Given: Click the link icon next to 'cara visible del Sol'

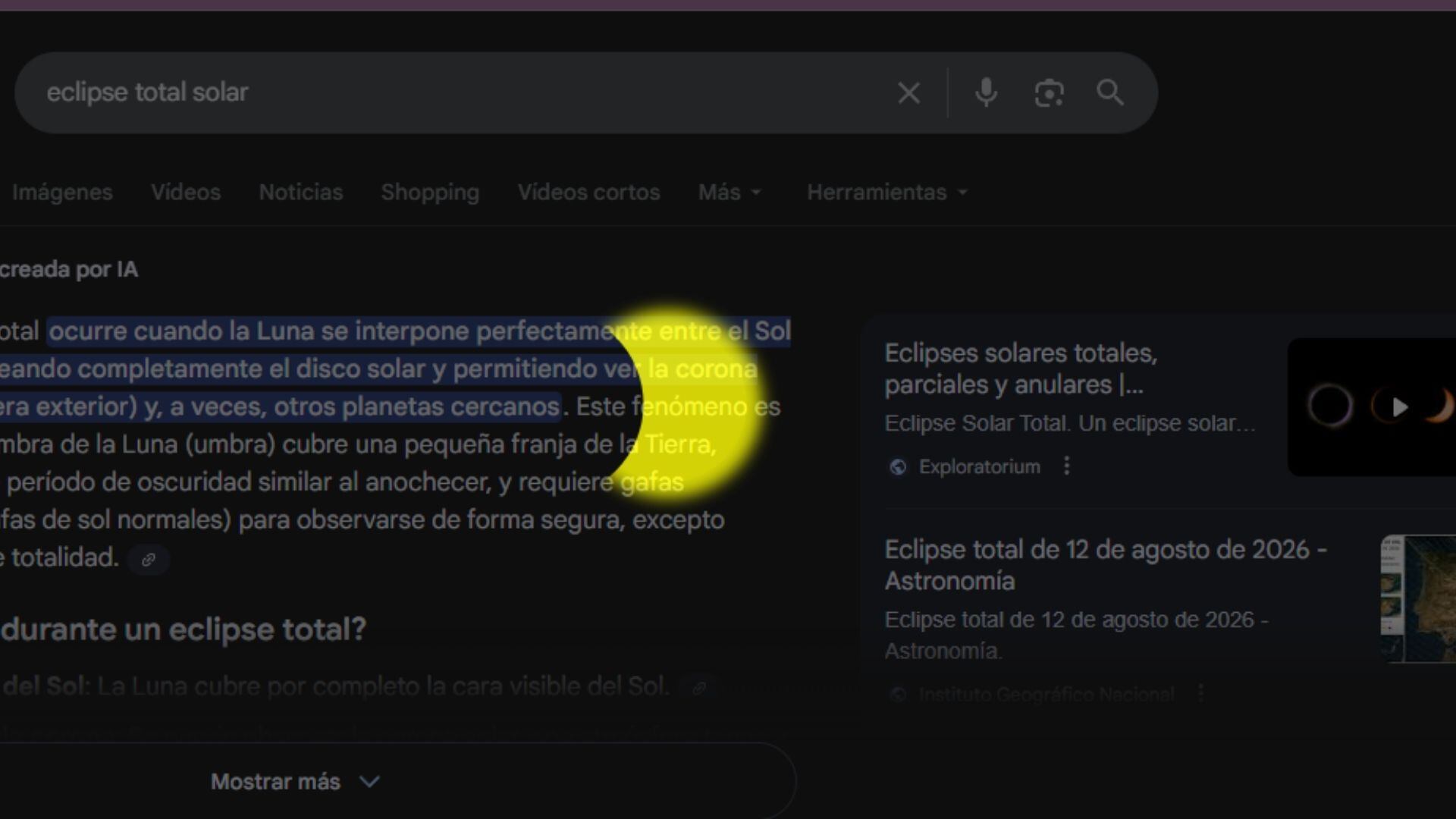Looking at the screenshot, I should point(699,688).
